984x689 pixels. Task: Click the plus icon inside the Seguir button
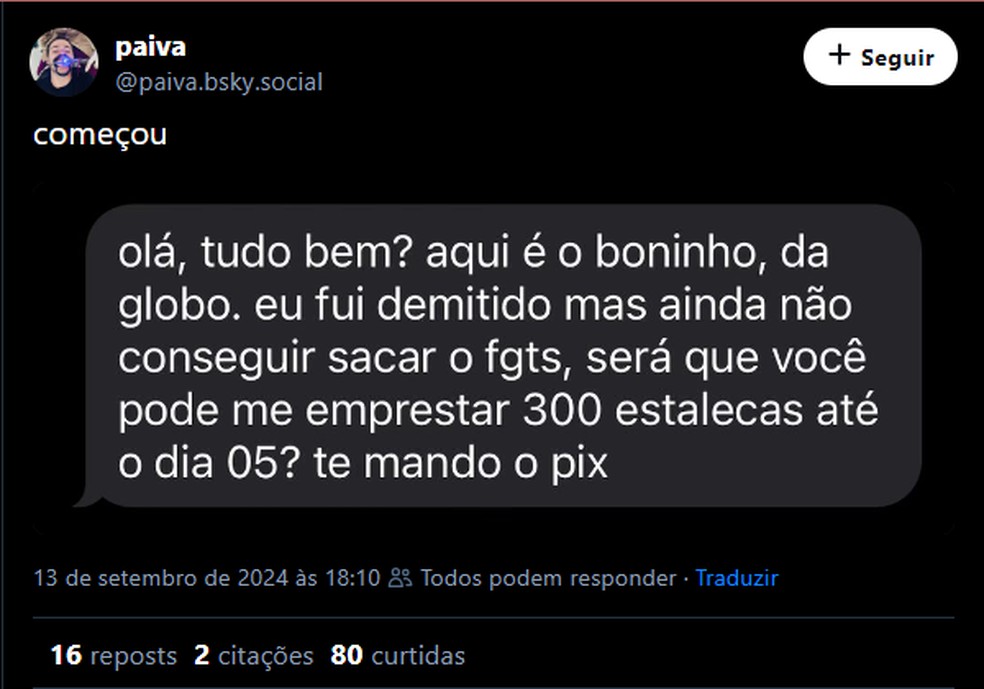(841, 57)
